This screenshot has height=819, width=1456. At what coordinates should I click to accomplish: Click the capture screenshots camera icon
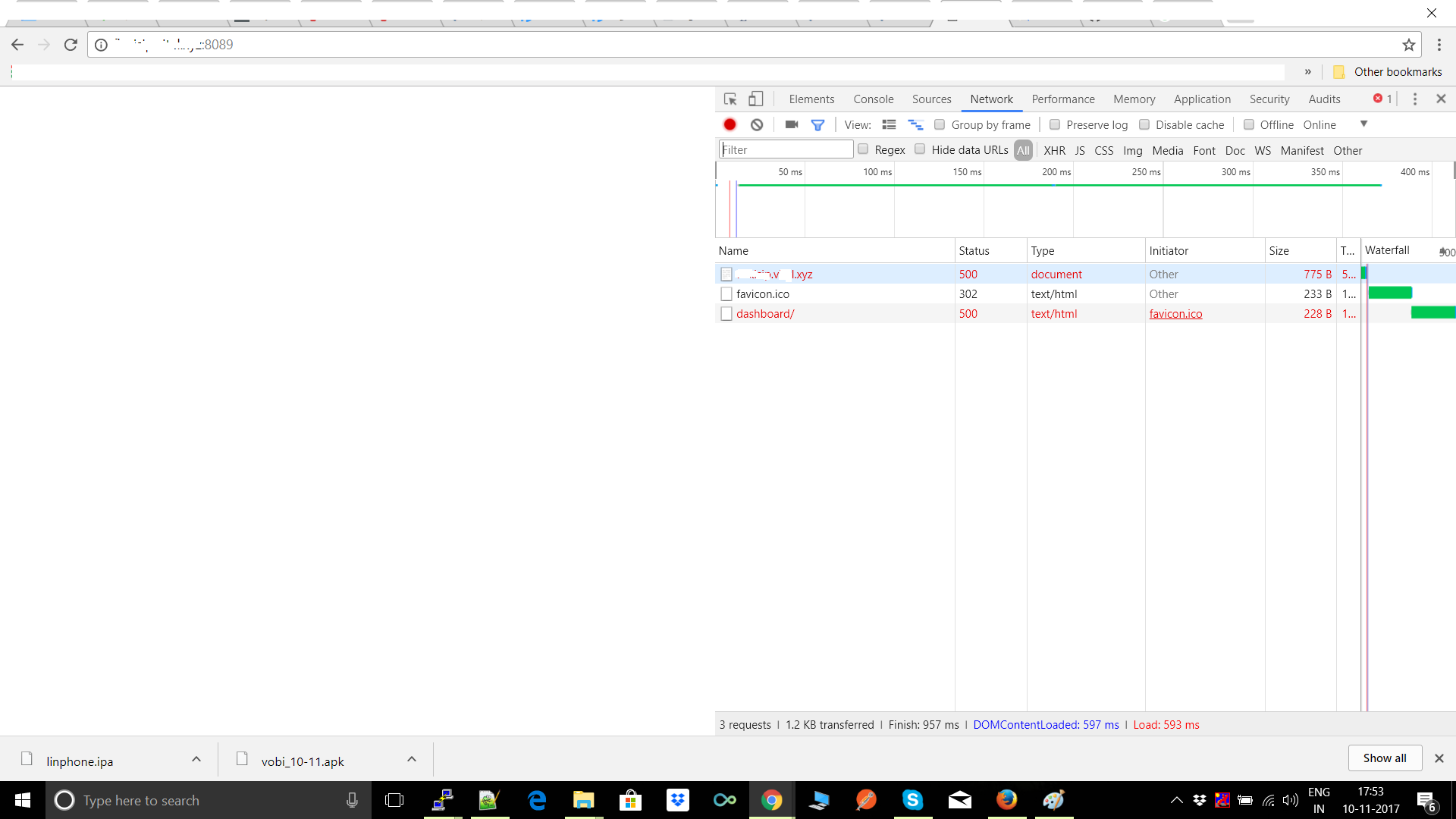tap(791, 125)
